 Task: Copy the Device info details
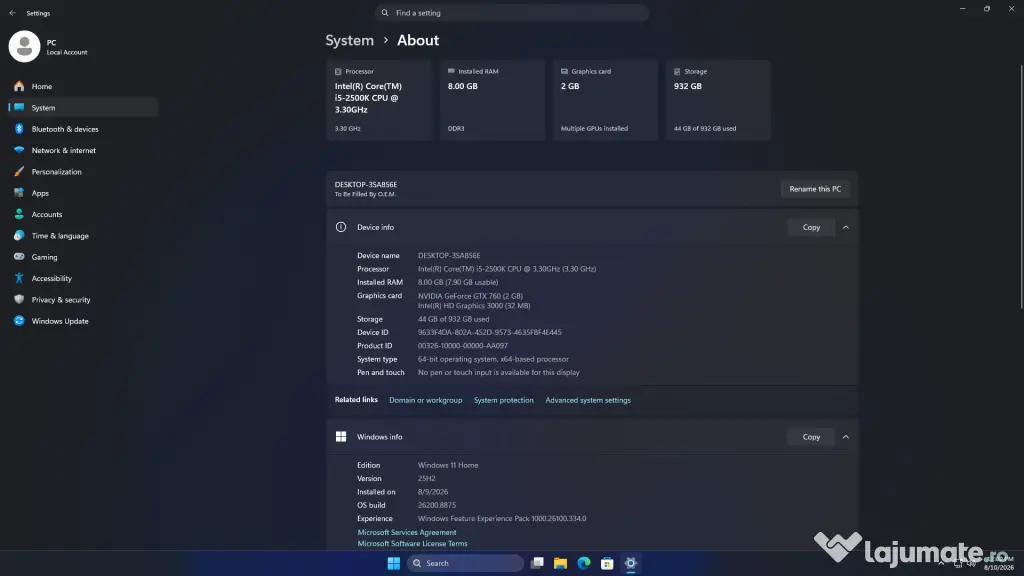point(811,227)
